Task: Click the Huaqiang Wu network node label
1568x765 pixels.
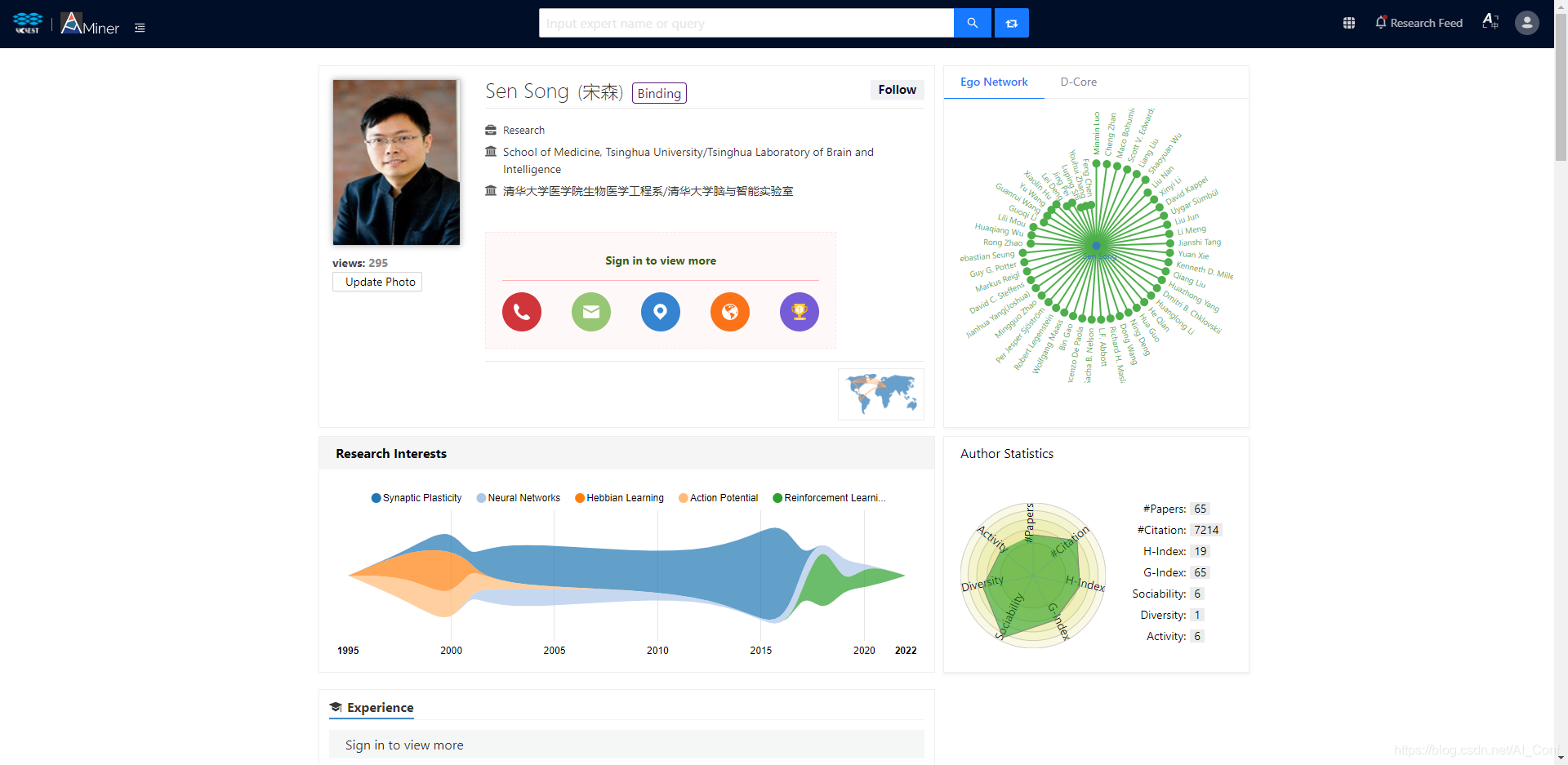Action: pos(999,229)
